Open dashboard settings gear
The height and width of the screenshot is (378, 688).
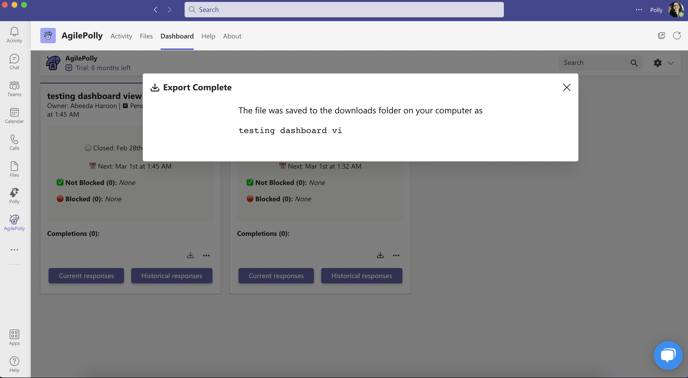(657, 63)
